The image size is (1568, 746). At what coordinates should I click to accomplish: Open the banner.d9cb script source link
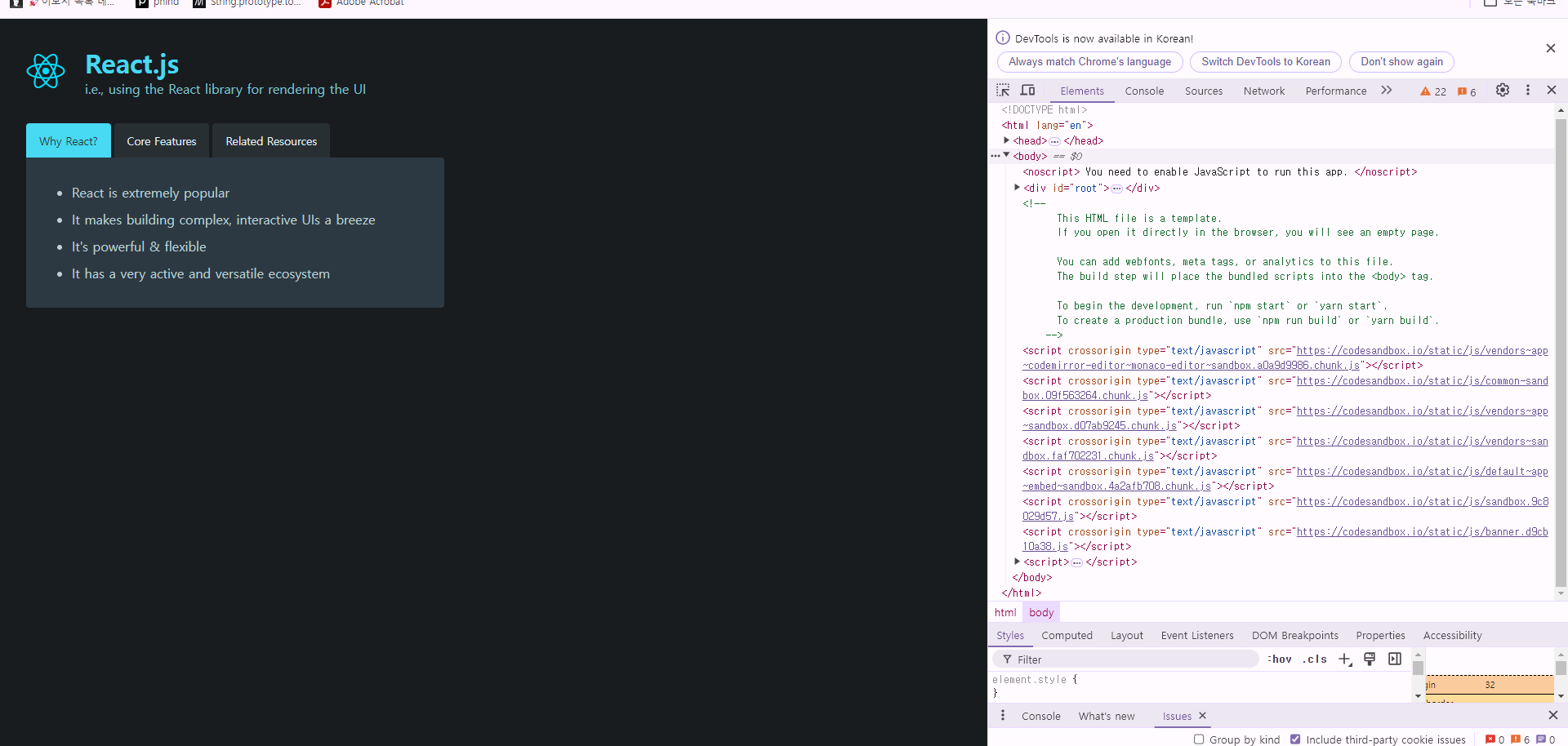point(1422,532)
